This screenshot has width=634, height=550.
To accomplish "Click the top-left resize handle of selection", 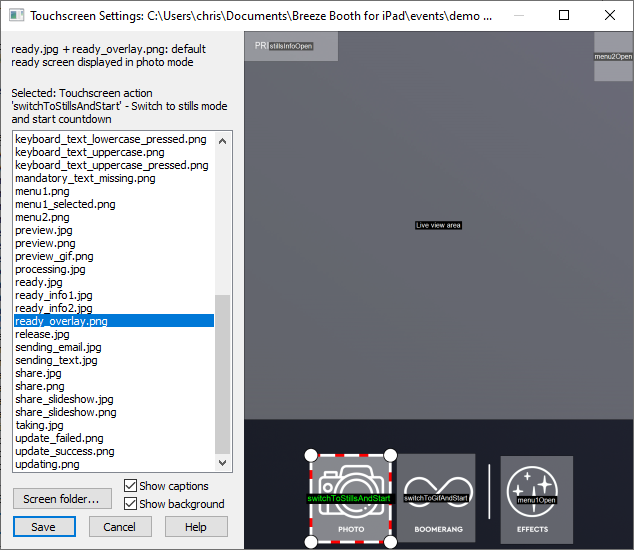I will click(x=311, y=455).
